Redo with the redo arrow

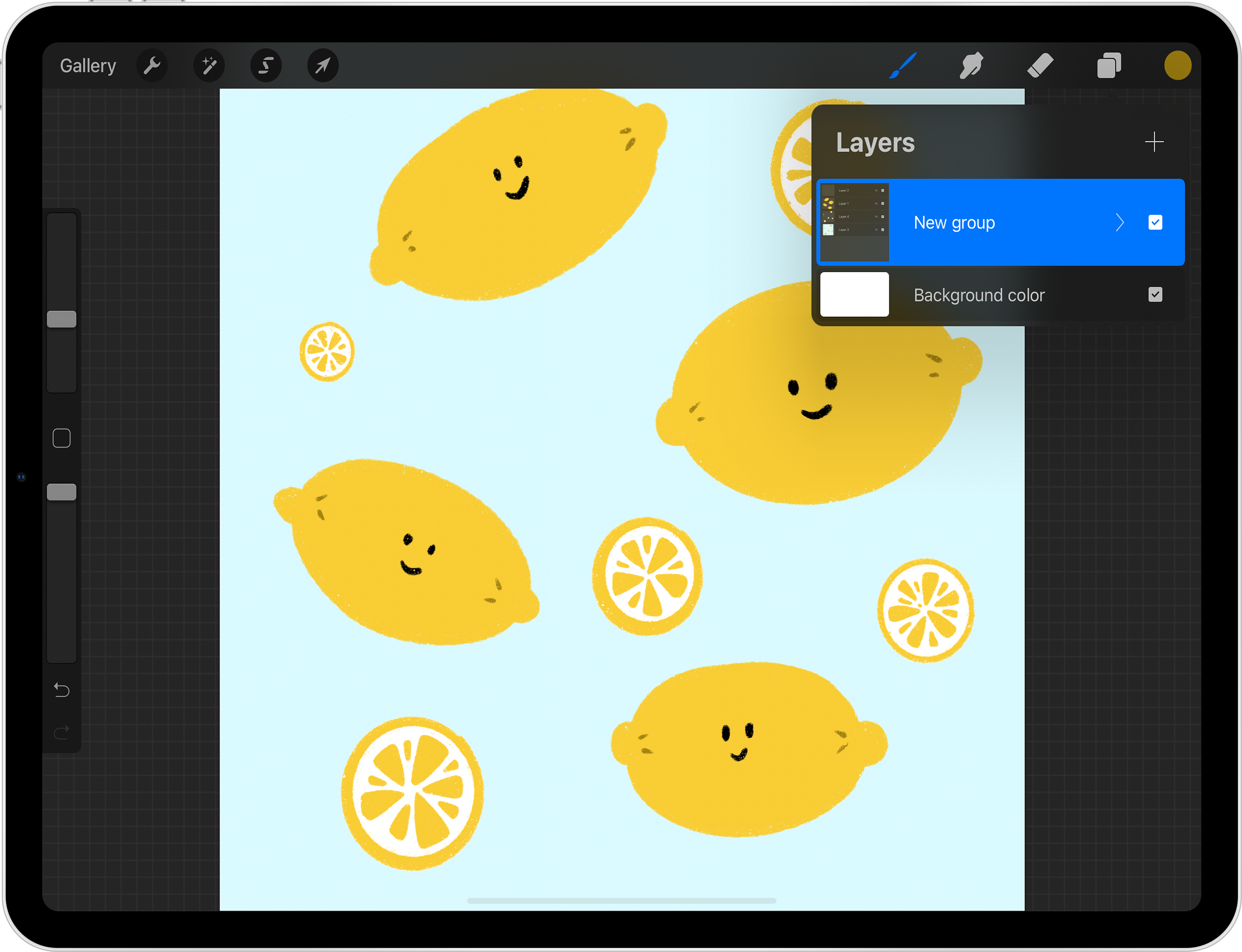click(62, 732)
